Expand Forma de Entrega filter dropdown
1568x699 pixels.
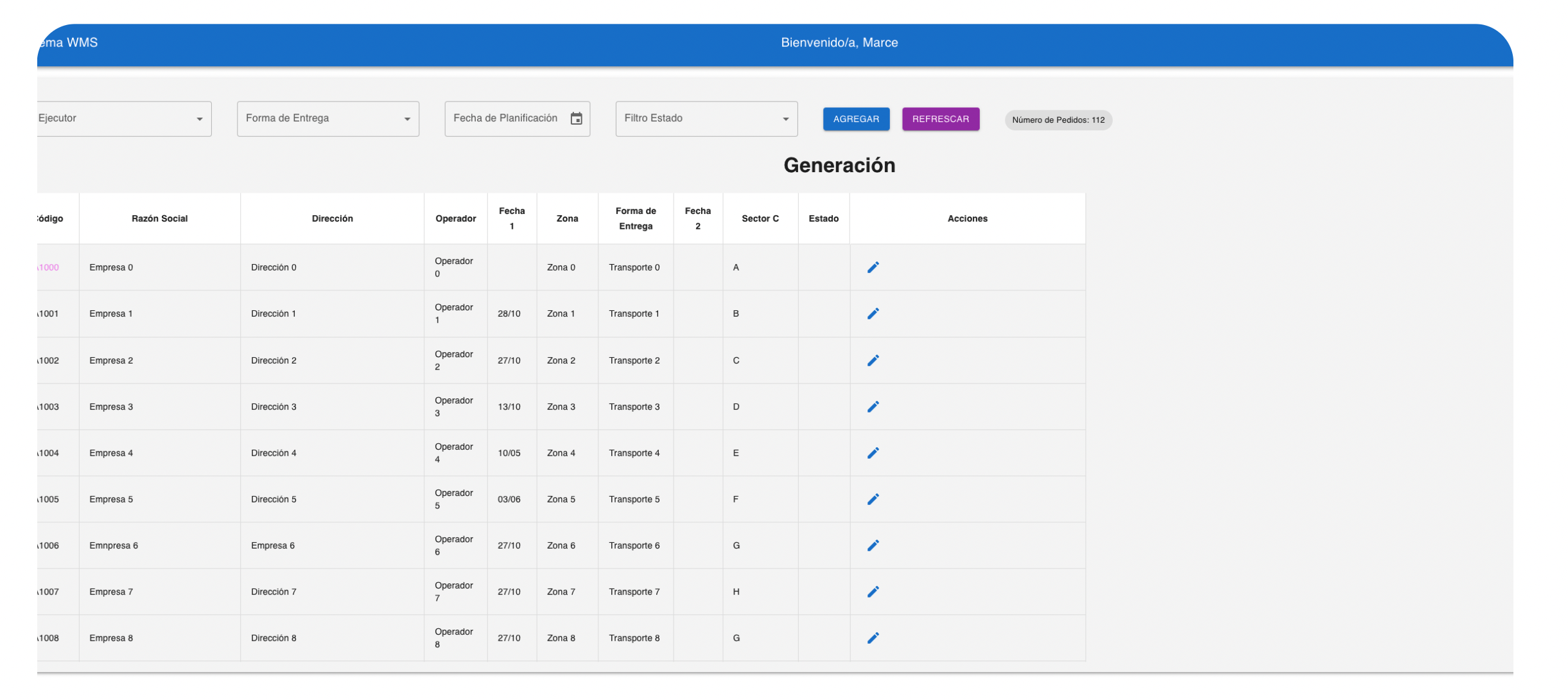[x=327, y=119]
